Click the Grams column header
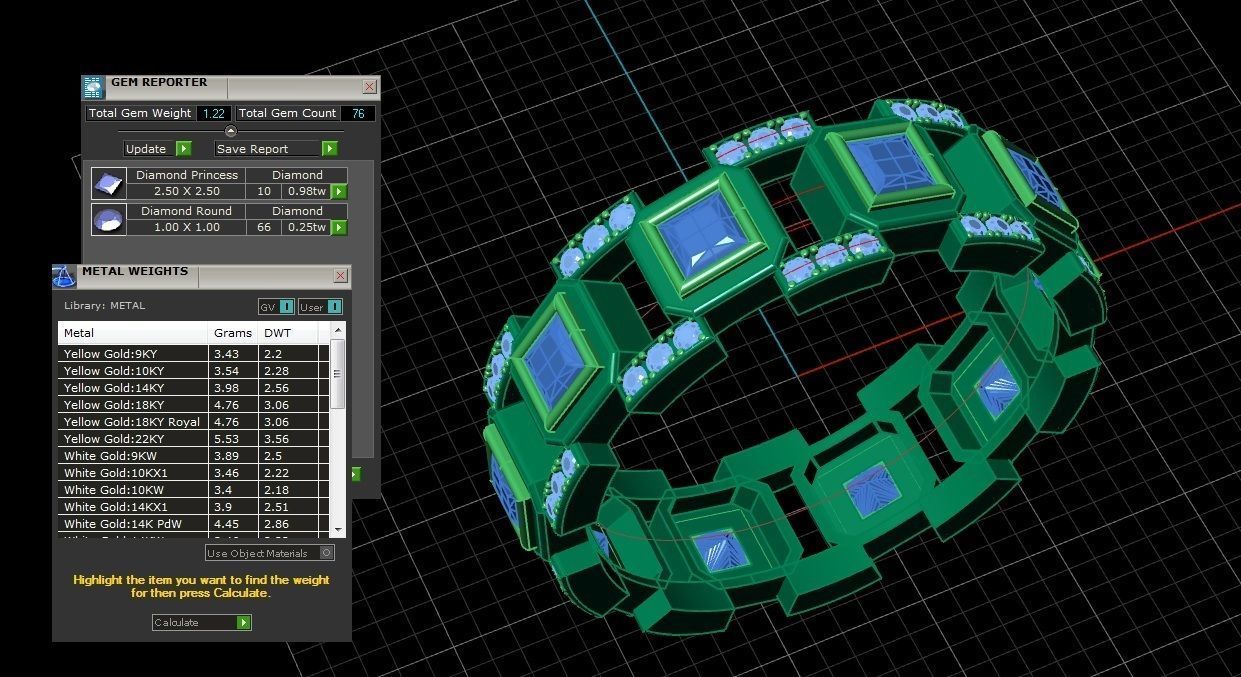Viewport: 1241px width, 677px height. [x=233, y=333]
